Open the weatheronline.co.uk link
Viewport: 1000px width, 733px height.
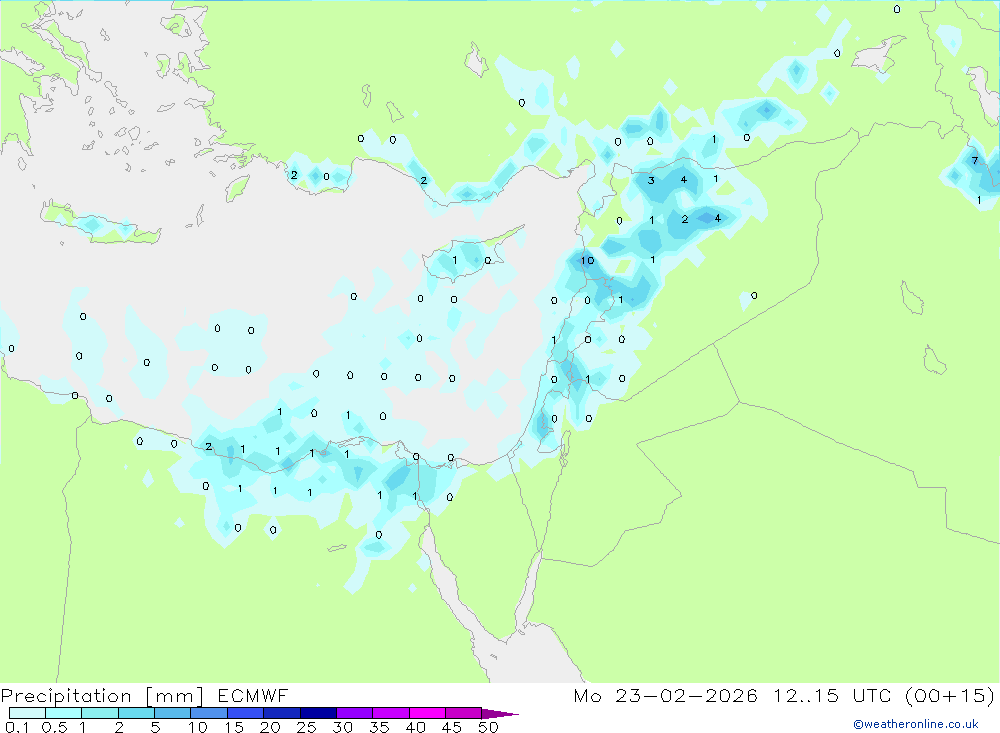pyautogui.click(x=916, y=724)
